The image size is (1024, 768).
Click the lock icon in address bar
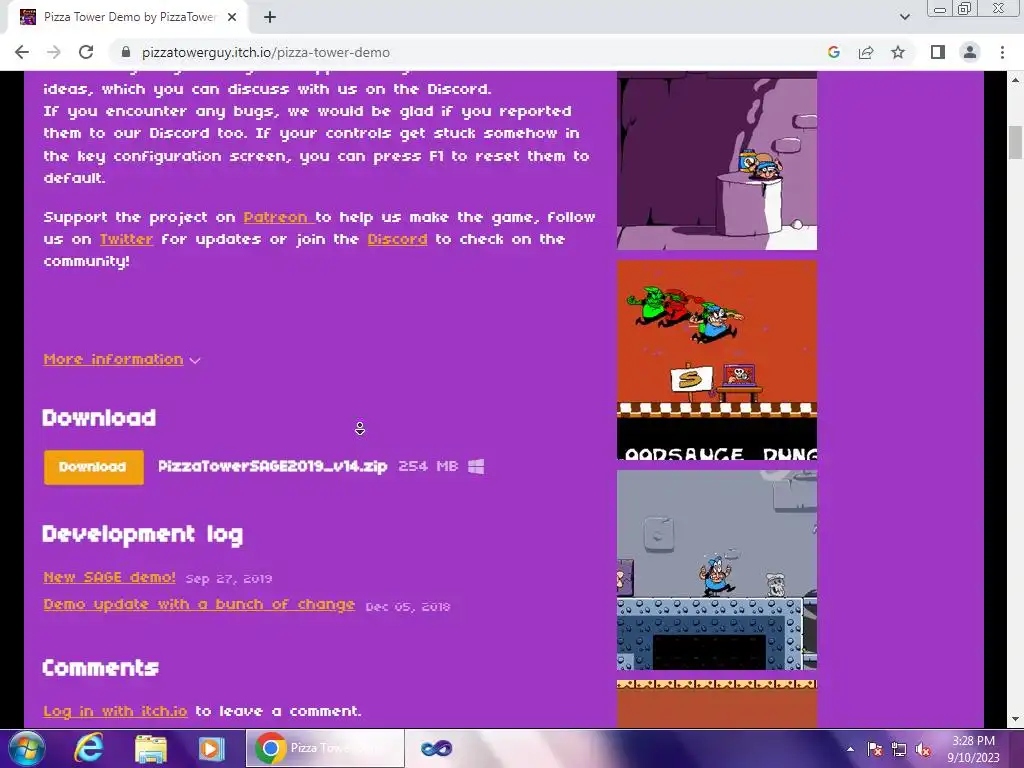click(x=126, y=52)
